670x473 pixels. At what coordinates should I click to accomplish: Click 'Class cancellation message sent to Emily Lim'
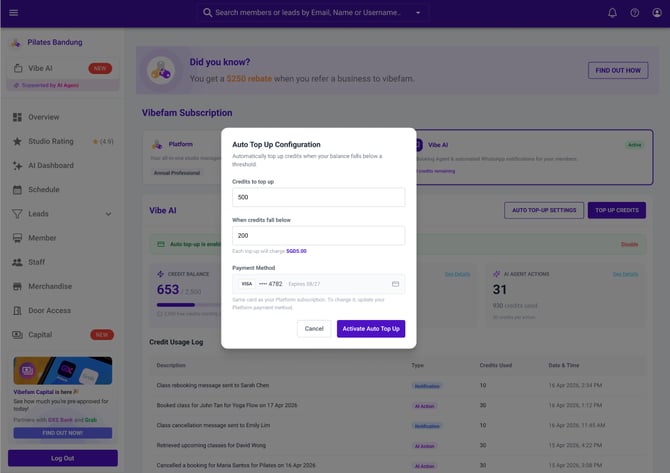213,426
